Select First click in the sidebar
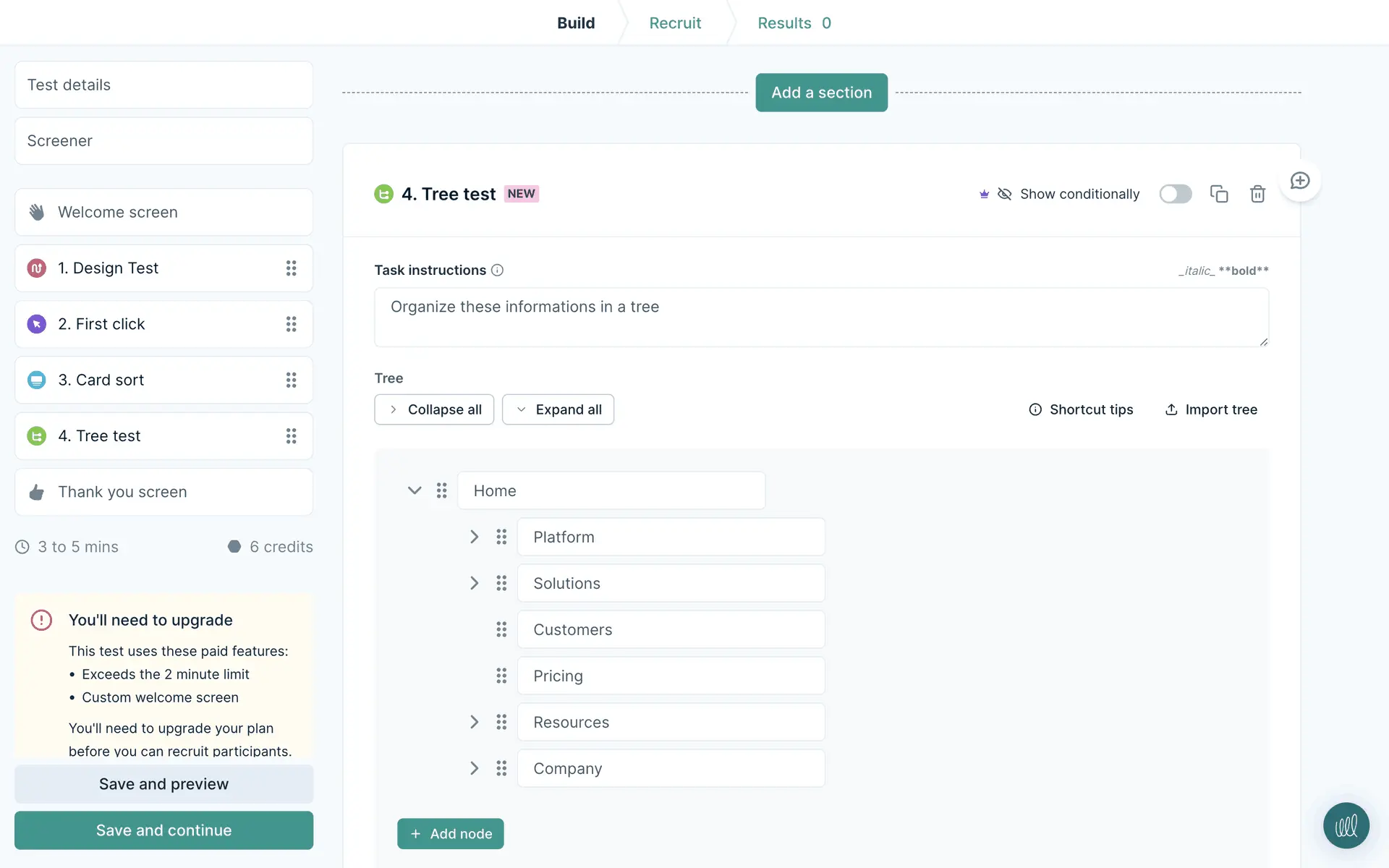Screen dimensions: 1389x868 point(101,324)
